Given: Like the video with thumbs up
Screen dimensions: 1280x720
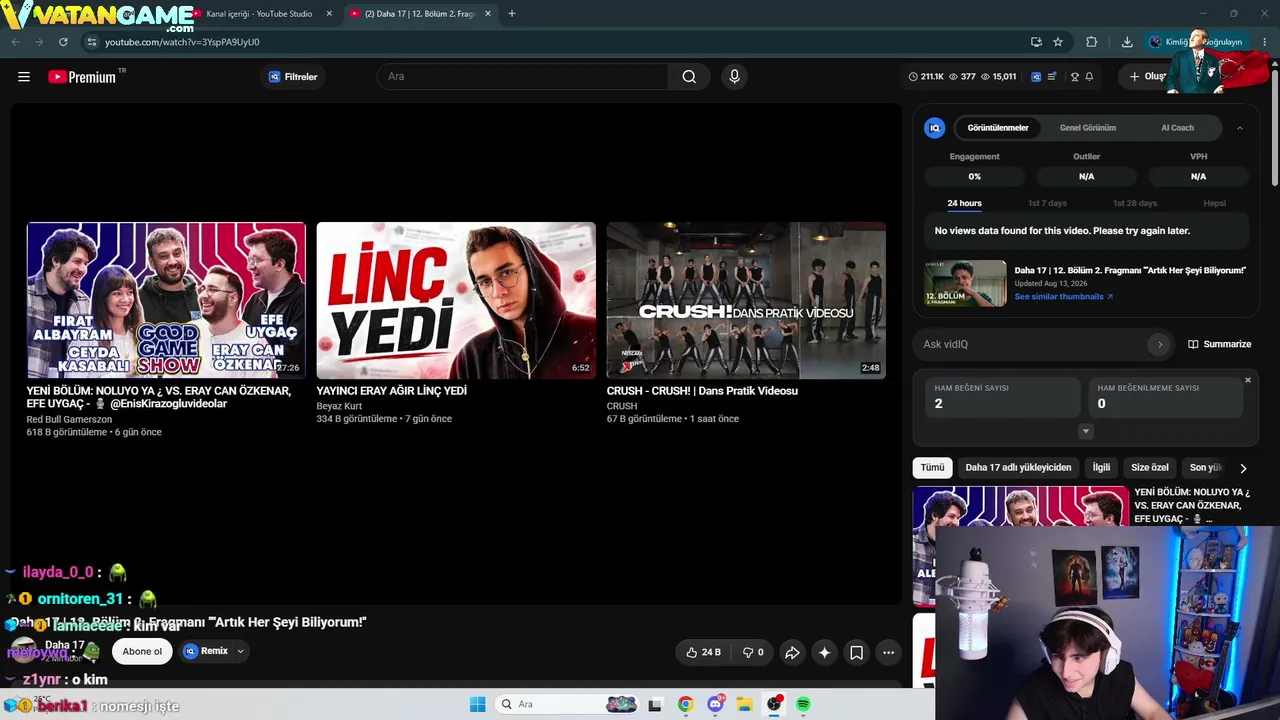Looking at the screenshot, I should click(703, 652).
